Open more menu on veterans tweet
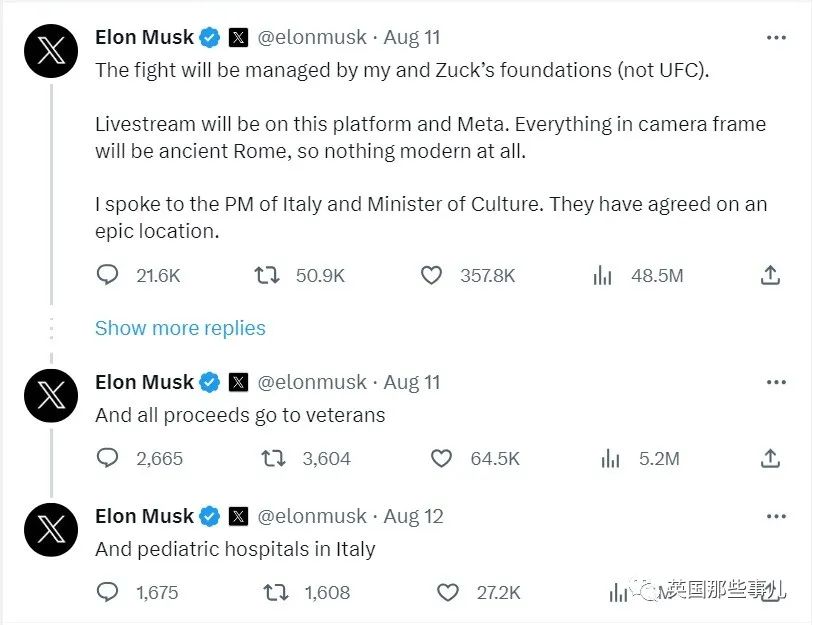Image resolution: width=813 pixels, height=625 pixels. [776, 382]
